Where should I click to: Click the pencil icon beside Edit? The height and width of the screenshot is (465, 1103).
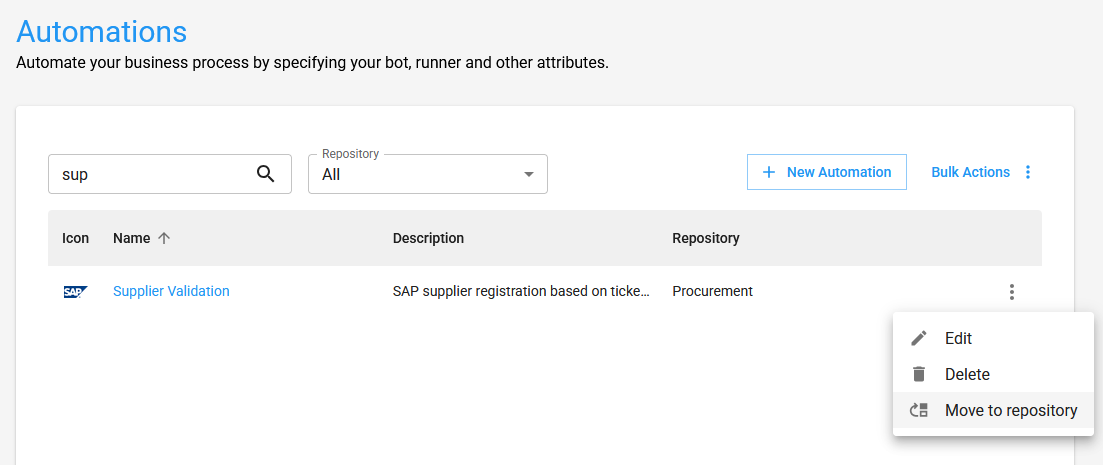click(919, 339)
